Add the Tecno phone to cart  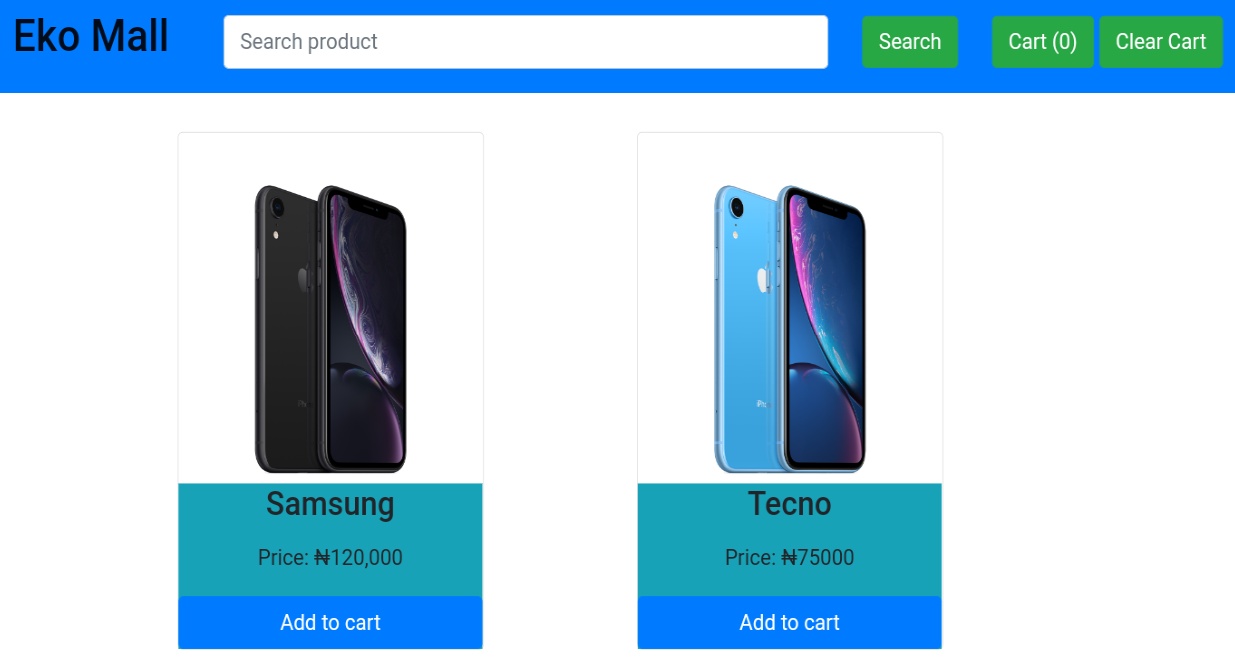[x=789, y=622]
